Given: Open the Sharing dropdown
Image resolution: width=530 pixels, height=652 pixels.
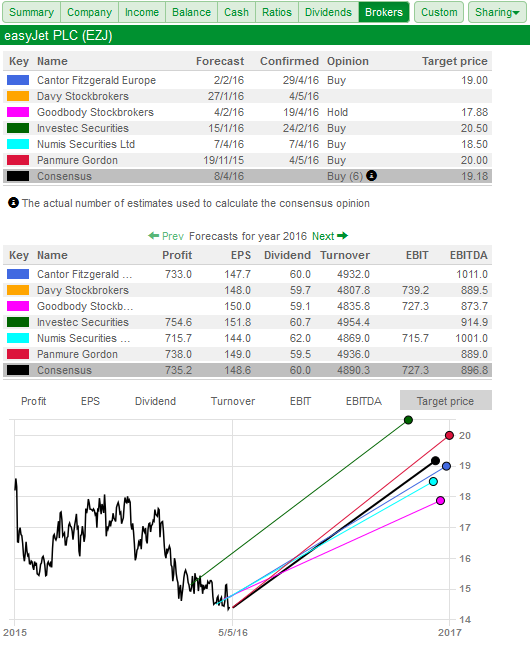Looking at the screenshot, I should coord(497,12).
